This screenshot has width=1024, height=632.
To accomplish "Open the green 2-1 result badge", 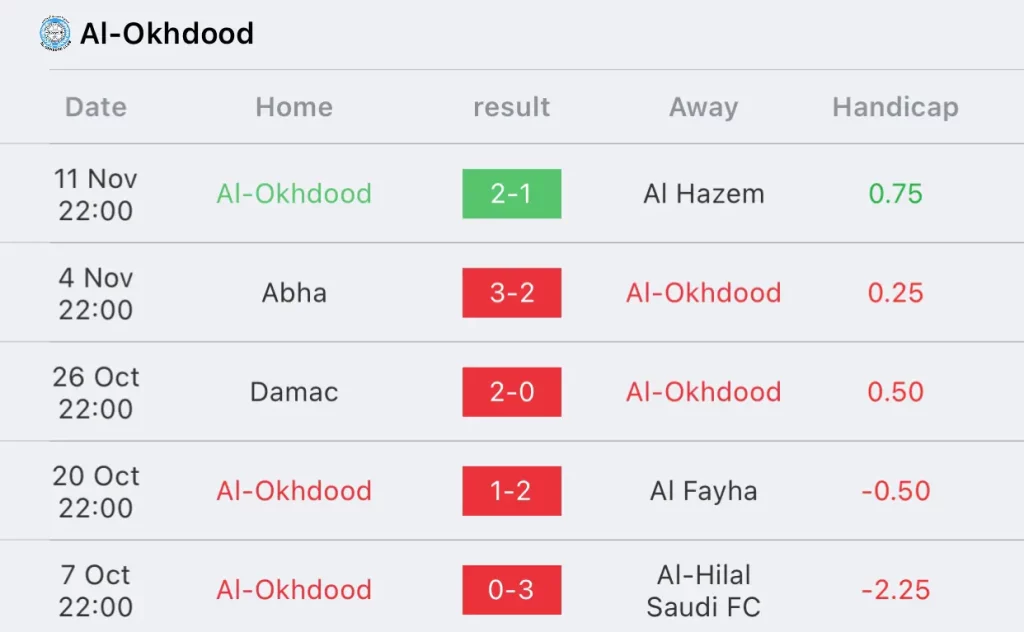I will click(511, 194).
